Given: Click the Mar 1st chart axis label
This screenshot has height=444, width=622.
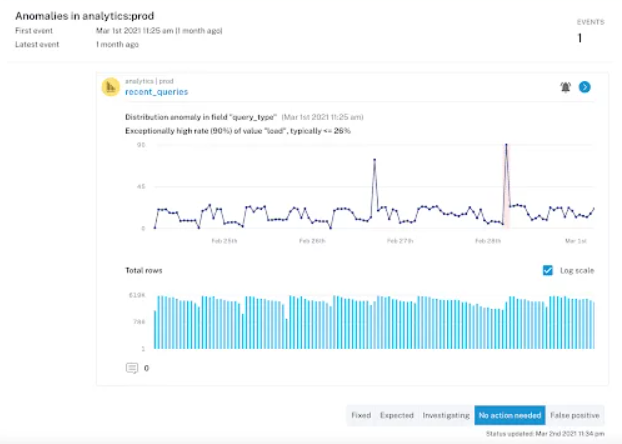Looking at the screenshot, I should point(575,241).
